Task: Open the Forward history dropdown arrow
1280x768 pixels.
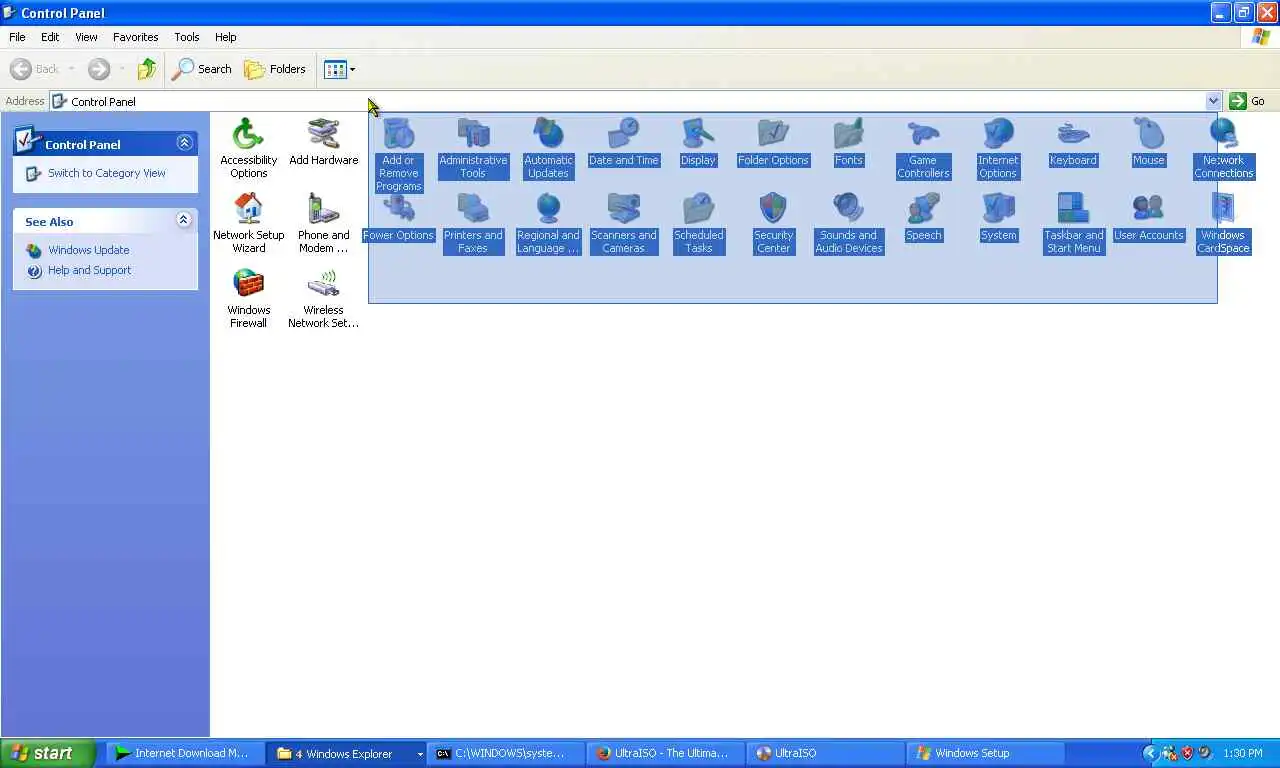Action: point(122,69)
